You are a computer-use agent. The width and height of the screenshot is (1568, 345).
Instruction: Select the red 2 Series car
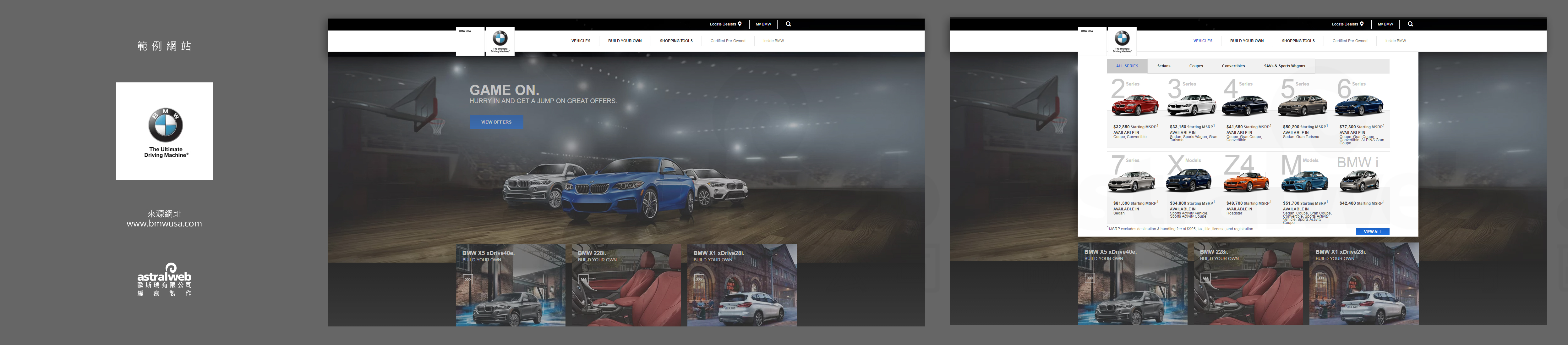pyautogui.click(x=1135, y=105)
